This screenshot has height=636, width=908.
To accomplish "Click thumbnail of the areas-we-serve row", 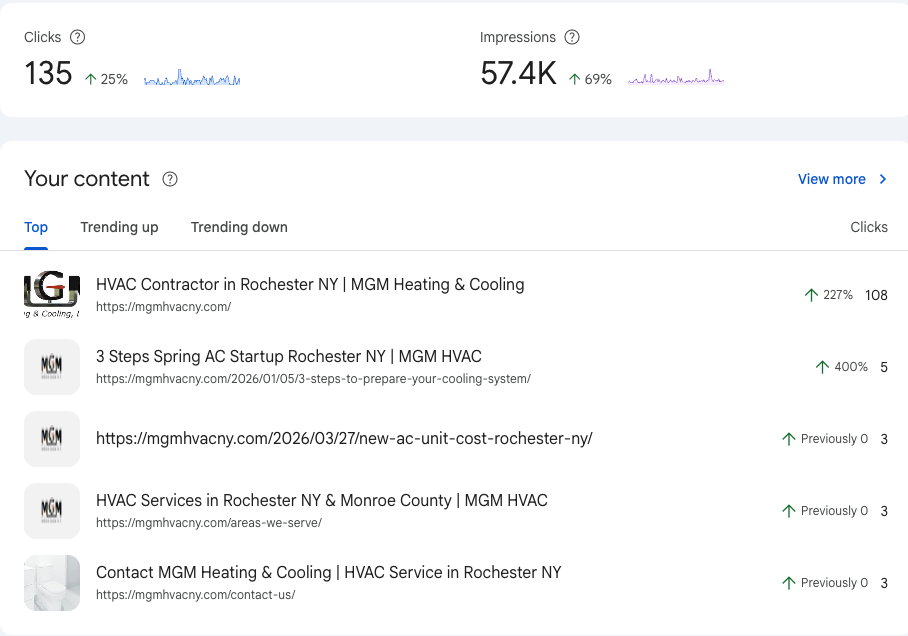I will tap(52, 511).
